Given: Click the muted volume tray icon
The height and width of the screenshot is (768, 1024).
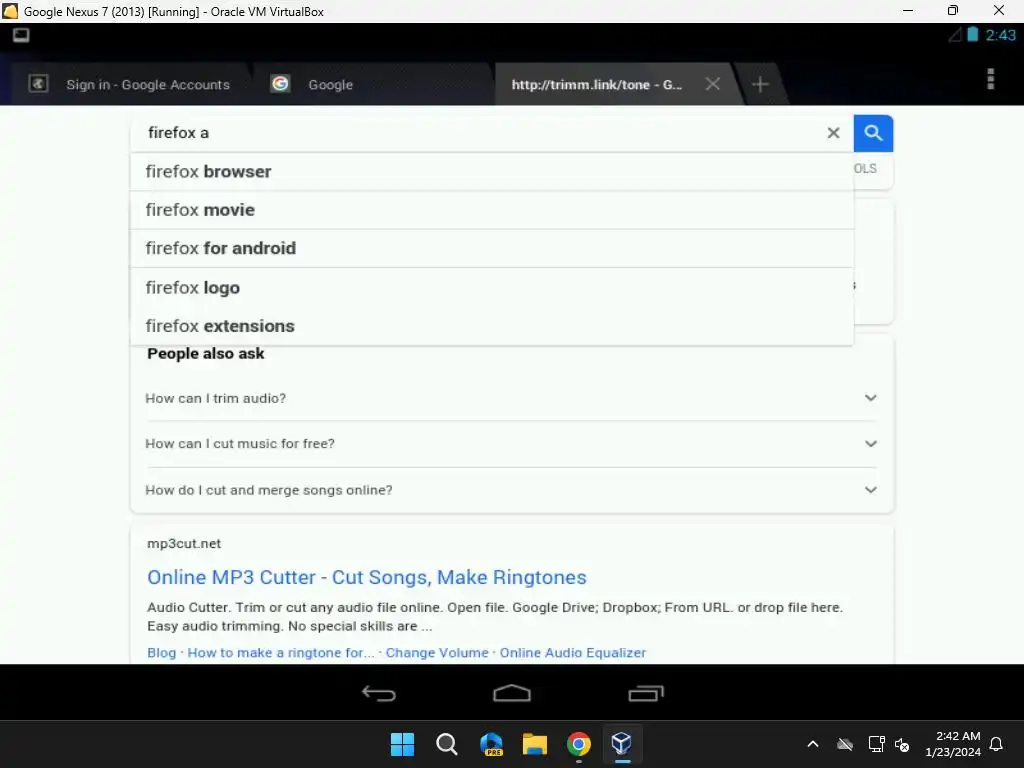Looking at the screenshot, I should pos(903,744).
